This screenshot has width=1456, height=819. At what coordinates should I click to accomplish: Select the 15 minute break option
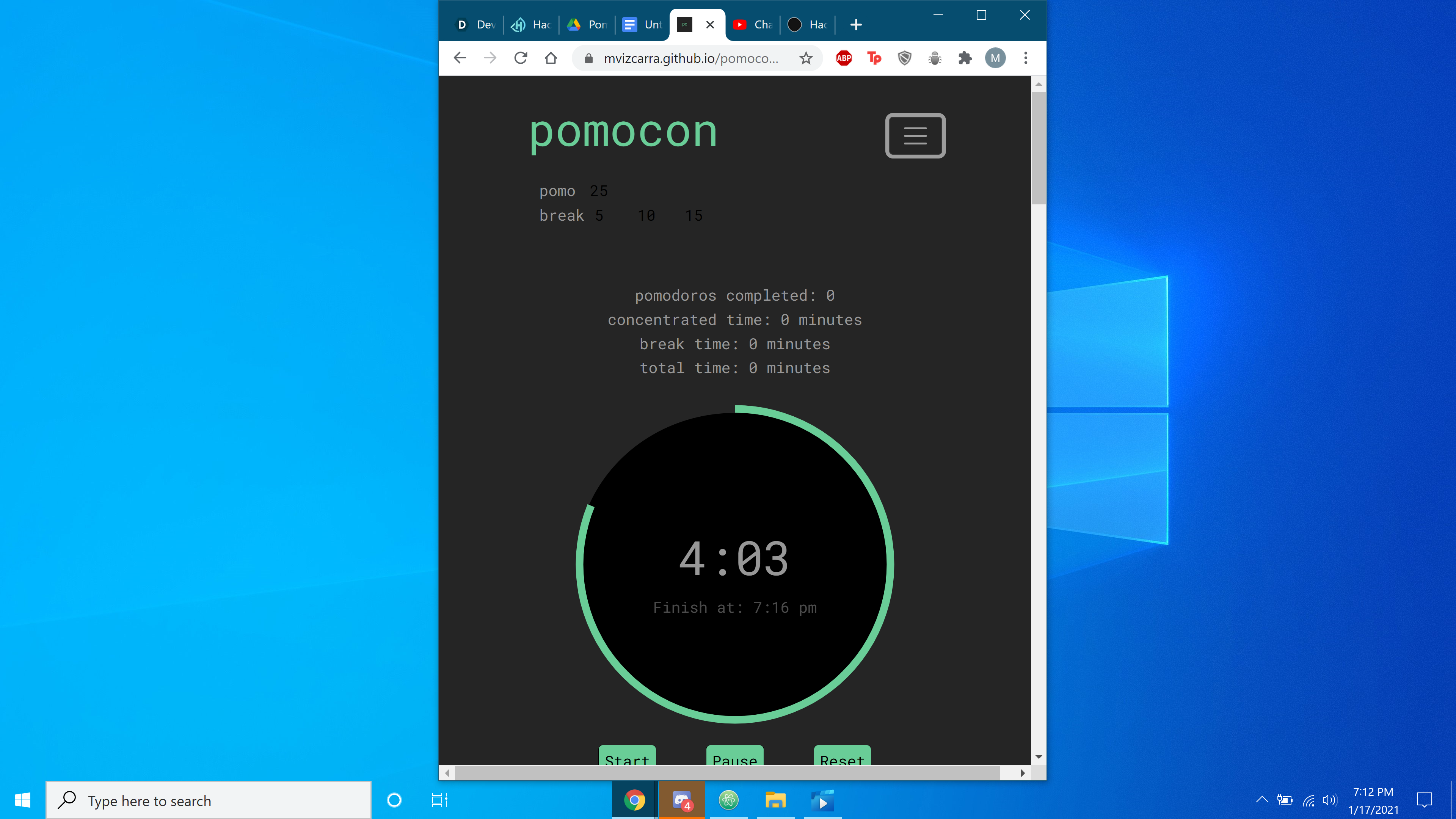coord(693,216)
